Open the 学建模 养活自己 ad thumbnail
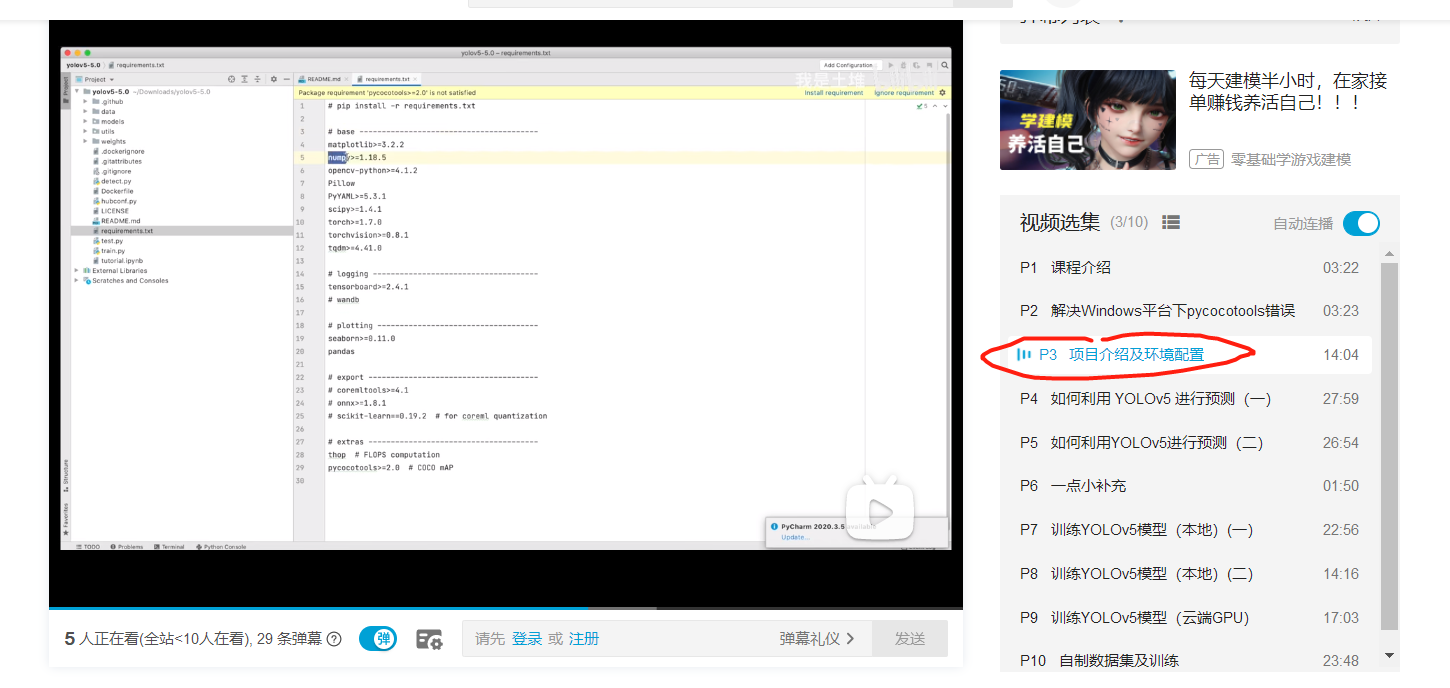This screenshot has width=1450, height=688. pyautogui.click(x=1088, y=120)
